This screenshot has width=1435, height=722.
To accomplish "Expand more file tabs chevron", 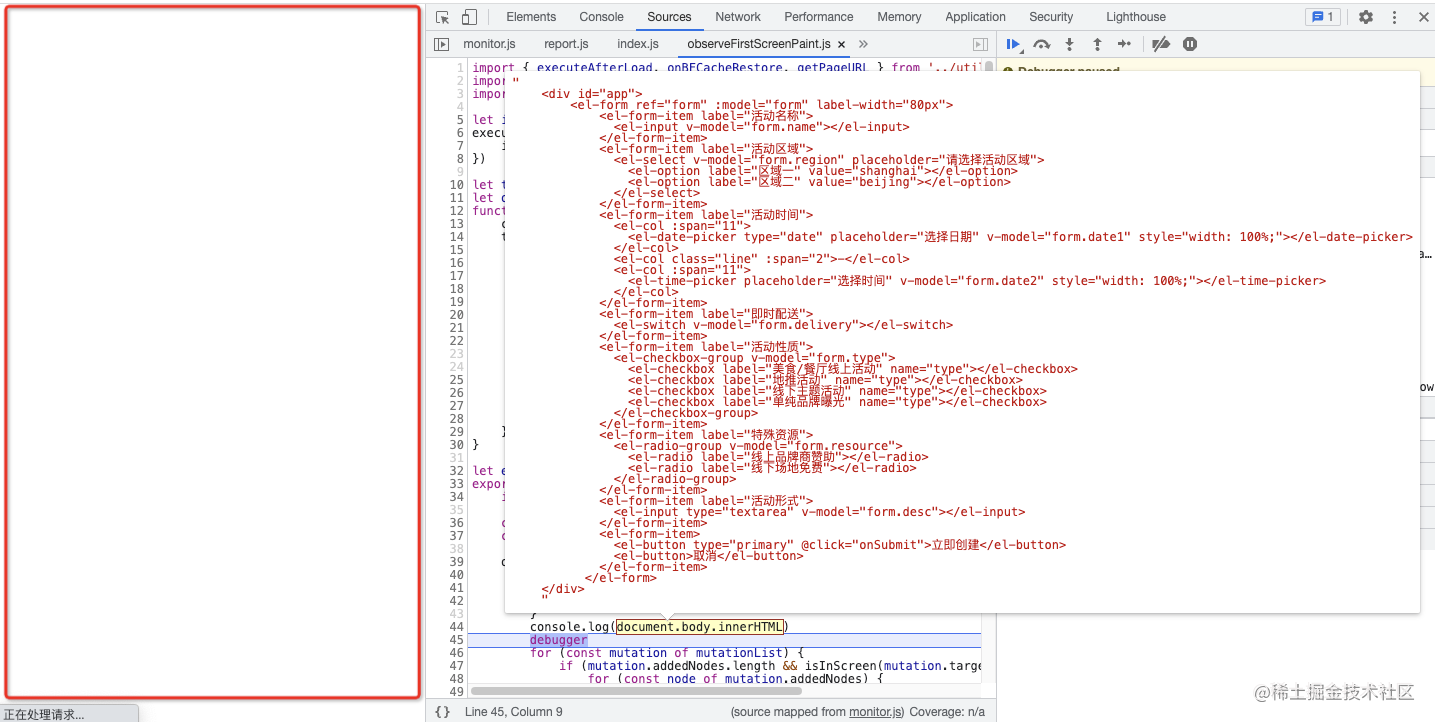I will click(863, 44).
